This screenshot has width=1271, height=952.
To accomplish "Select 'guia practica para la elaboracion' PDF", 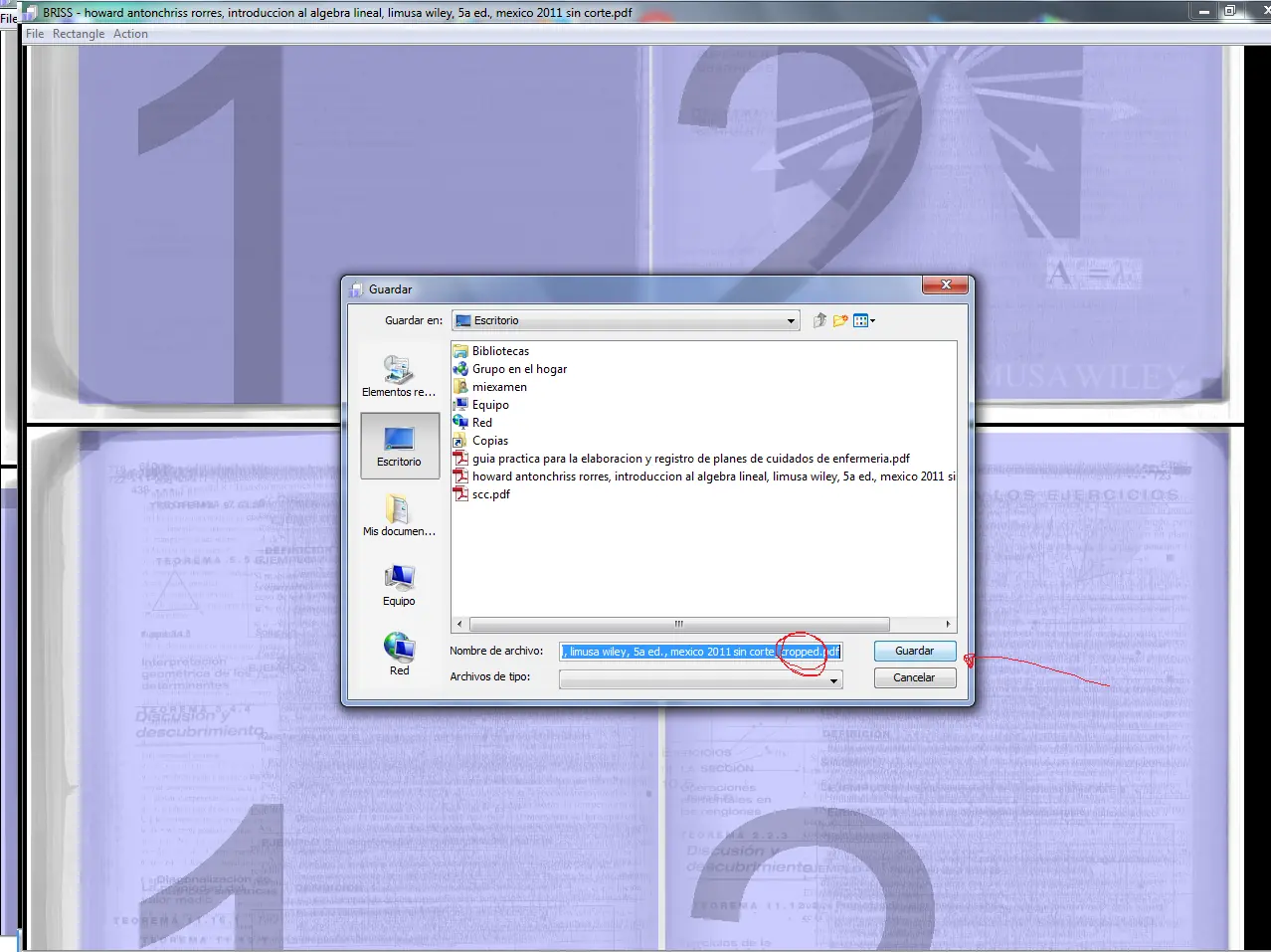I will tap(691, 459).
